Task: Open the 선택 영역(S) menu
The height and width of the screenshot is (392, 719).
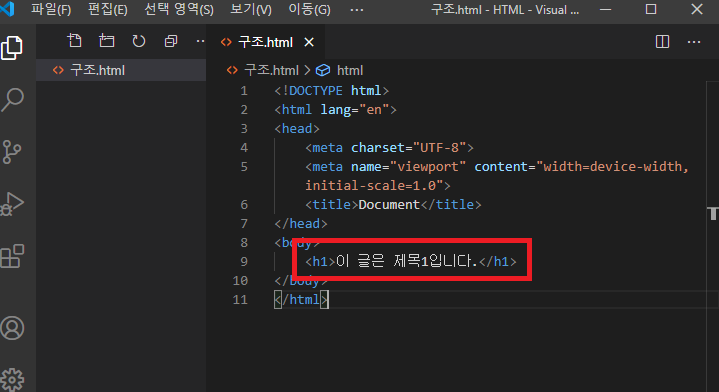Action: click(179, 10)
